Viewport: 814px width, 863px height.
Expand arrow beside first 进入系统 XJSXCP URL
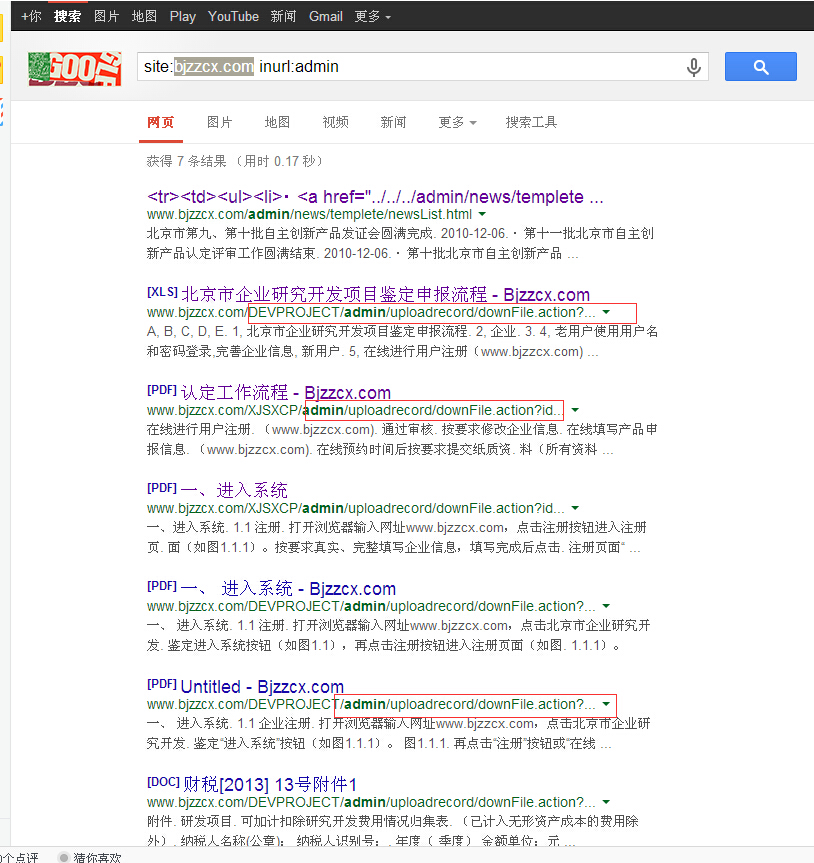[x=575, y=508]
